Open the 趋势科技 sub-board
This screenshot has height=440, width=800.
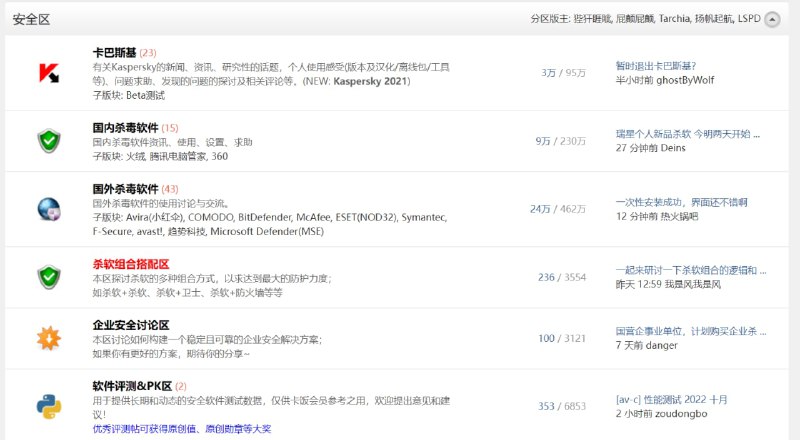click(187, 231)
